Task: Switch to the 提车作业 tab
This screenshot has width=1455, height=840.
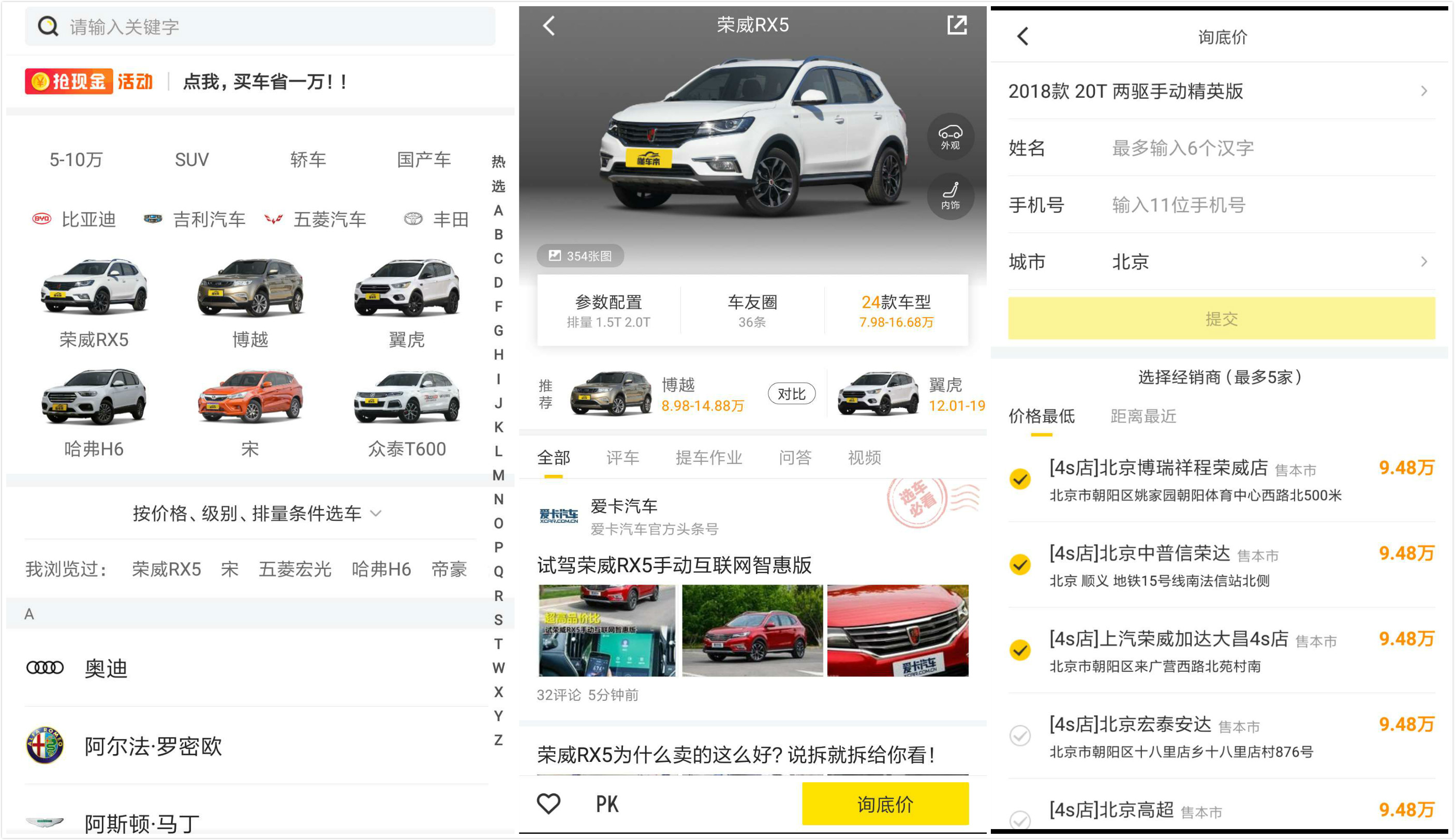Action: pos(708,457)
